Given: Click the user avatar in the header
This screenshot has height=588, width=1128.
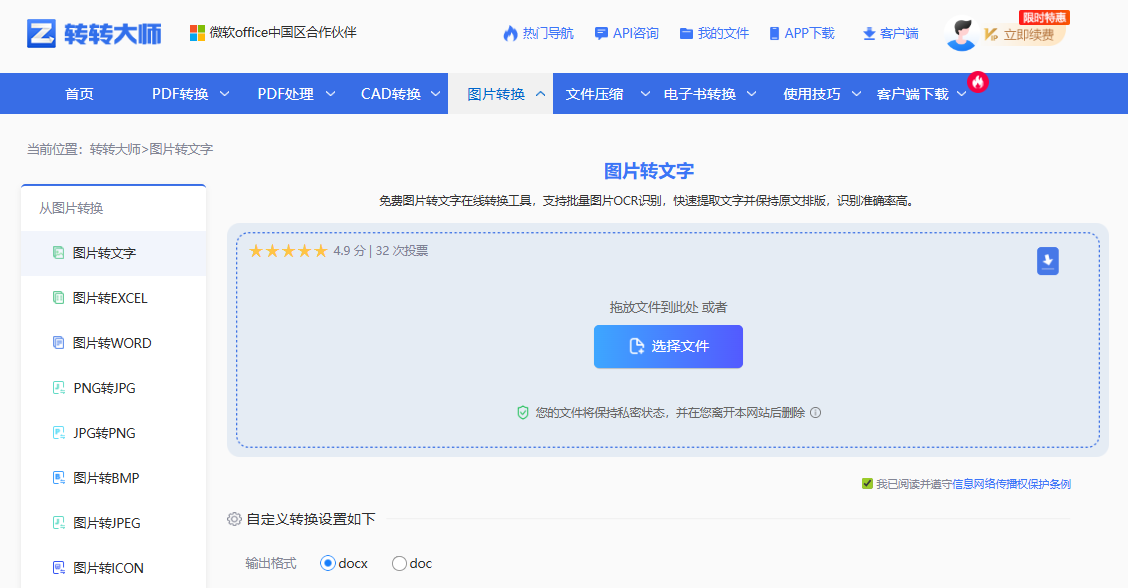Looking at the screenshot, I should pyautogui.click(x=961, y=32).
